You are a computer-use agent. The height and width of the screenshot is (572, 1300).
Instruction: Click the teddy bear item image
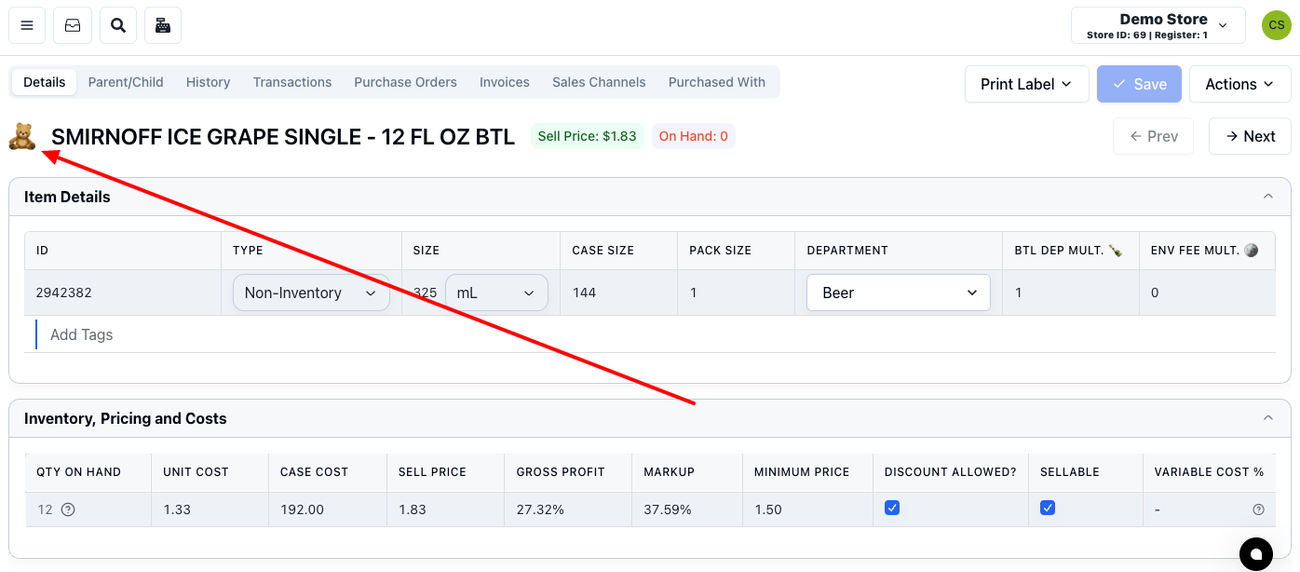22,136
